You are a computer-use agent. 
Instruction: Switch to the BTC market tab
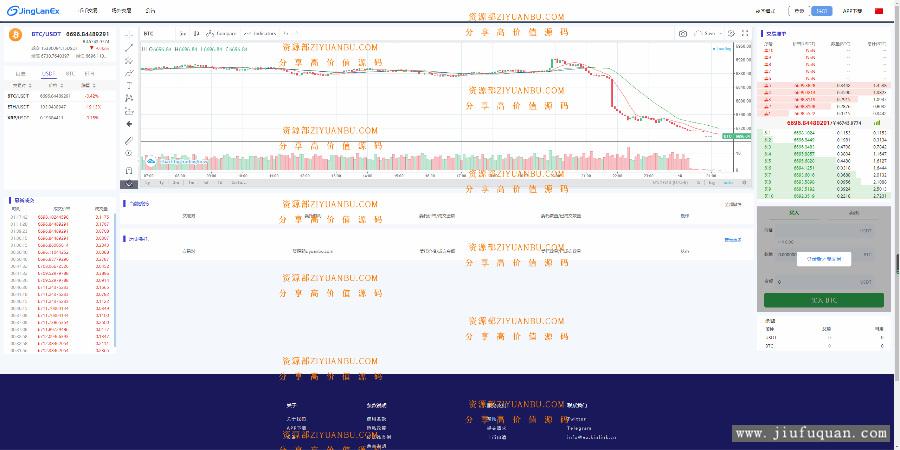(69, 73)
